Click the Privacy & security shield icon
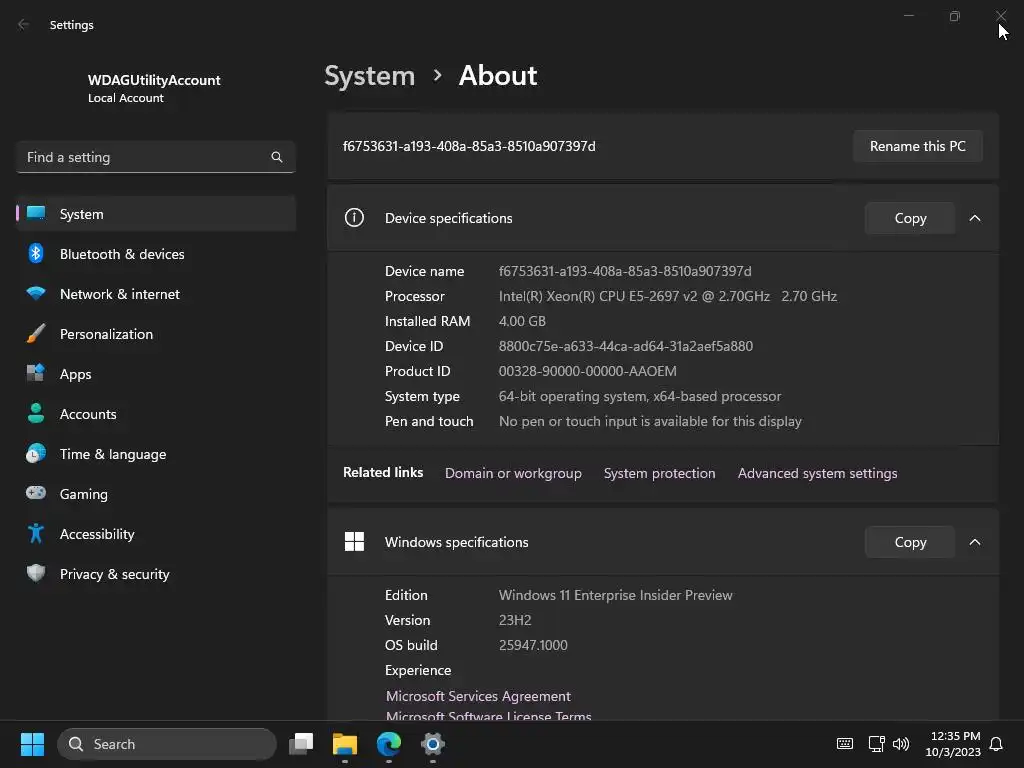 (36, 573)
